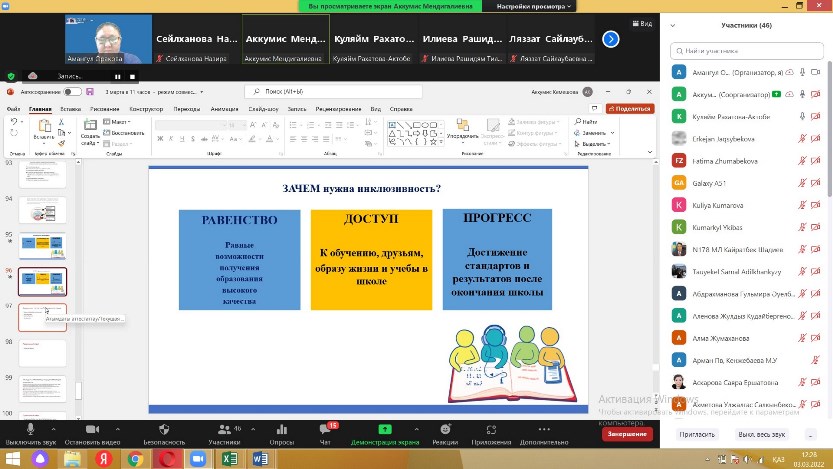Click the participant search field
This screenshot has height=469, width=833.
click(750, 49)
